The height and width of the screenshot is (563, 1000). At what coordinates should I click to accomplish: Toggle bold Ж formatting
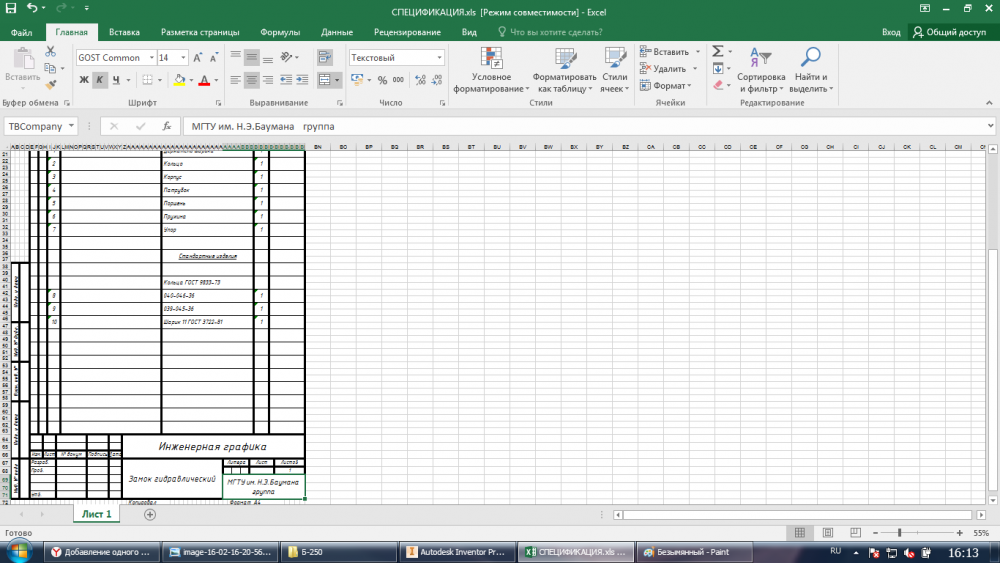(84, 80)
